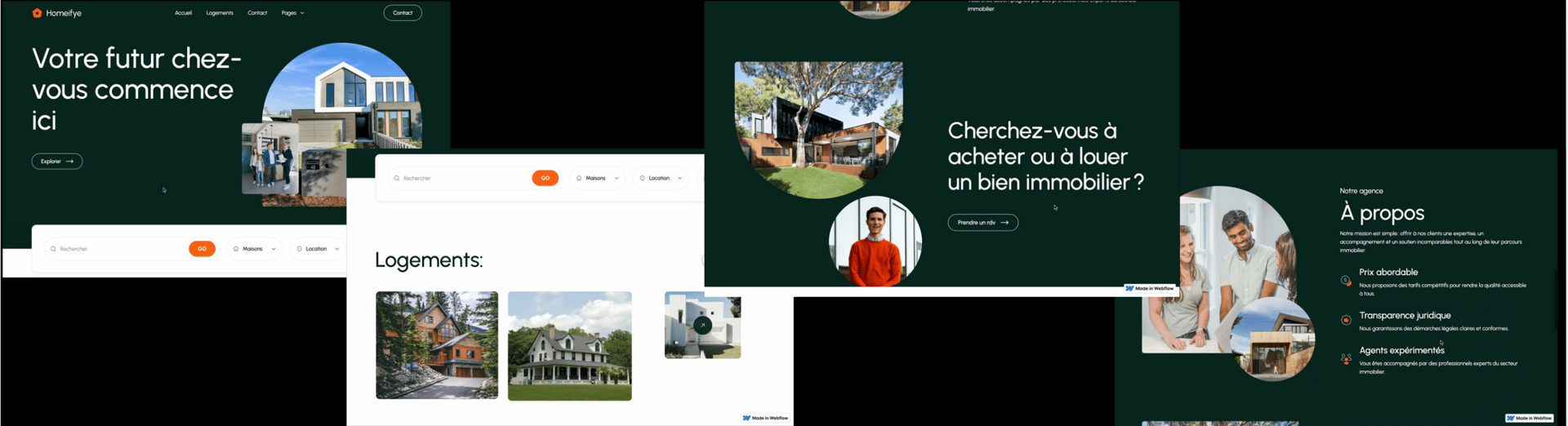Image resolution: width=1568 pixels, height=426 pixels.
Task: Click the Made in Webflow badge in À propos page
Action: 1530,418
